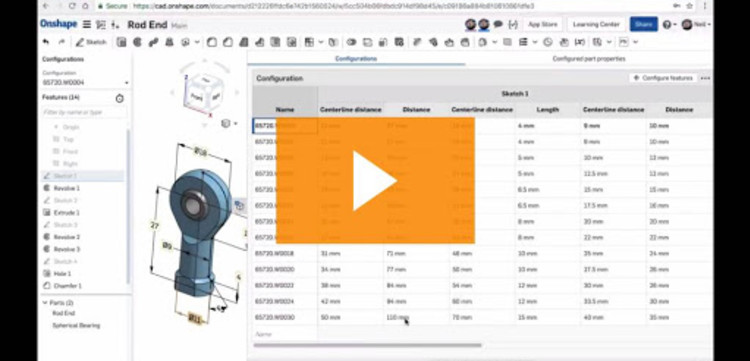Click the version graph icon beside menu
This screenshot has width=750, height=361.
(x=100, y=24)
